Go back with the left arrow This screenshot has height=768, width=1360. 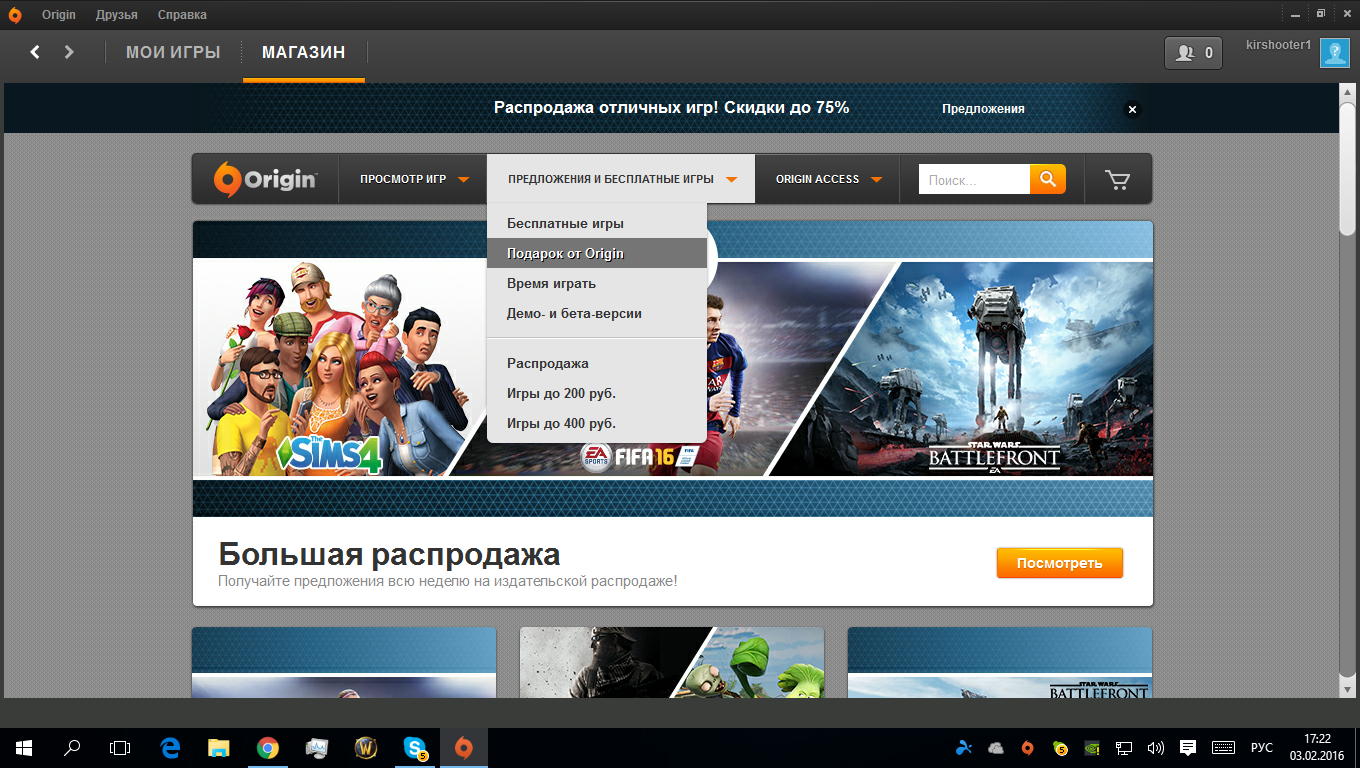click(x=35, y=52)
